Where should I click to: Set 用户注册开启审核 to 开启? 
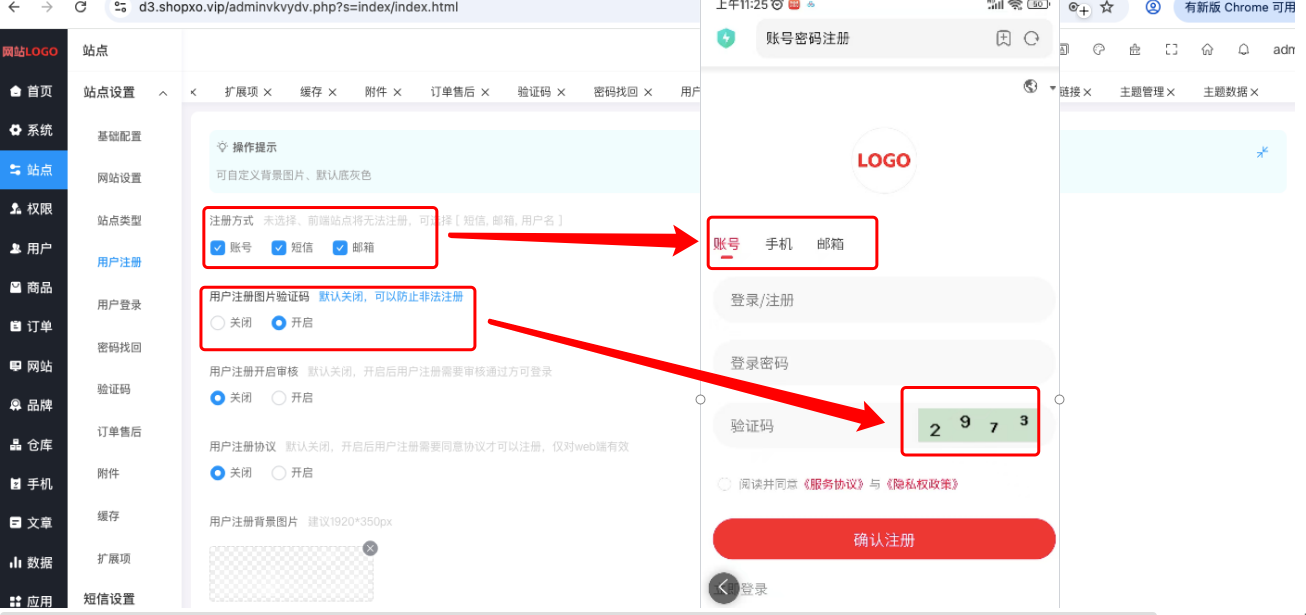coord(279,397)
